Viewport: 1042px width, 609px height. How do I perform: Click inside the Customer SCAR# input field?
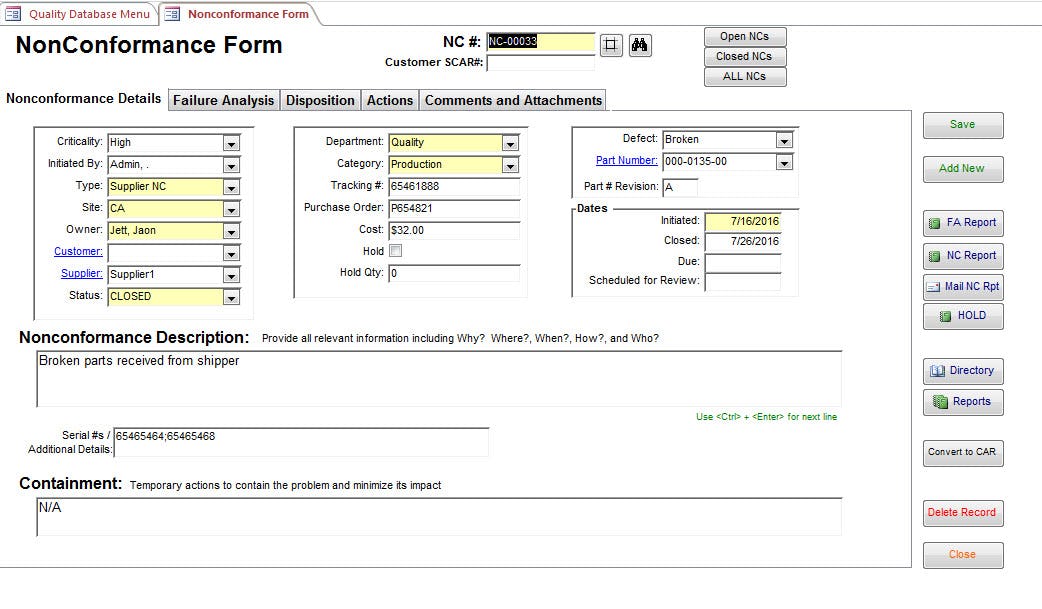point(540,63)
